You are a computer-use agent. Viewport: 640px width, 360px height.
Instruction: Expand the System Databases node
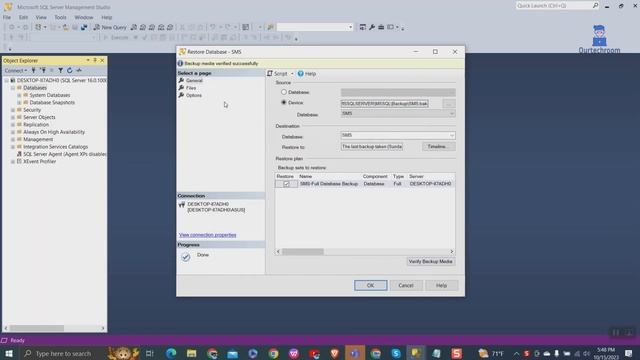click(19, 95)
